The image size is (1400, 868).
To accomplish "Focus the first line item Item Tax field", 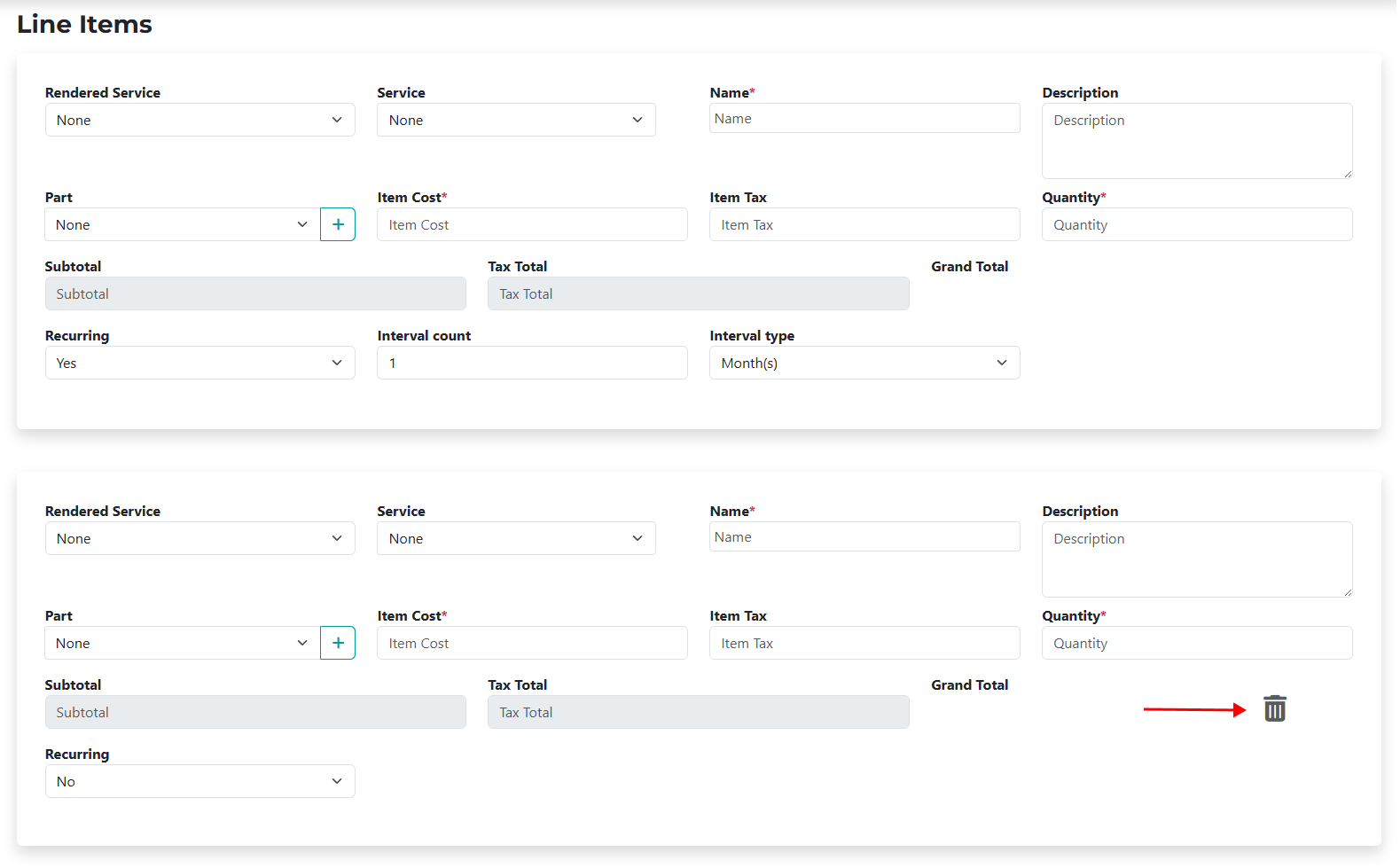I will coord(864,224).
